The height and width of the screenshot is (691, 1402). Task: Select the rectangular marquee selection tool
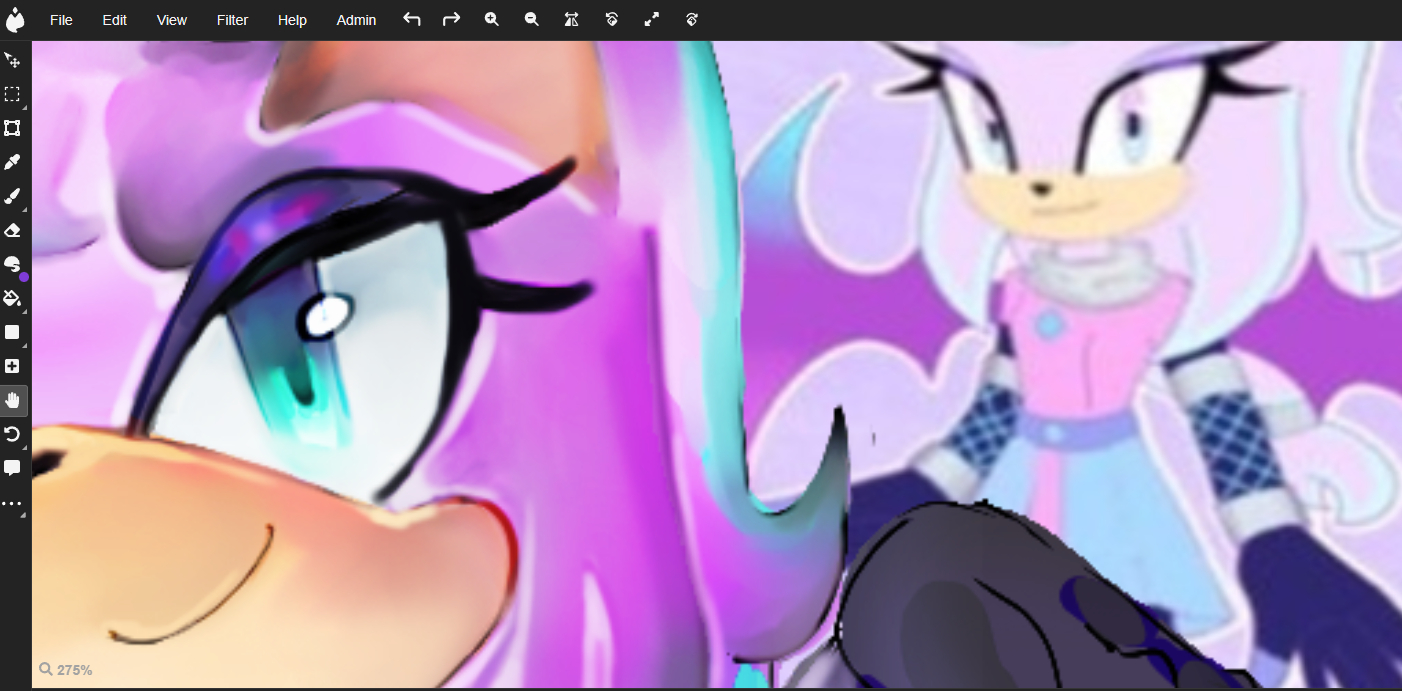point(12,94)
